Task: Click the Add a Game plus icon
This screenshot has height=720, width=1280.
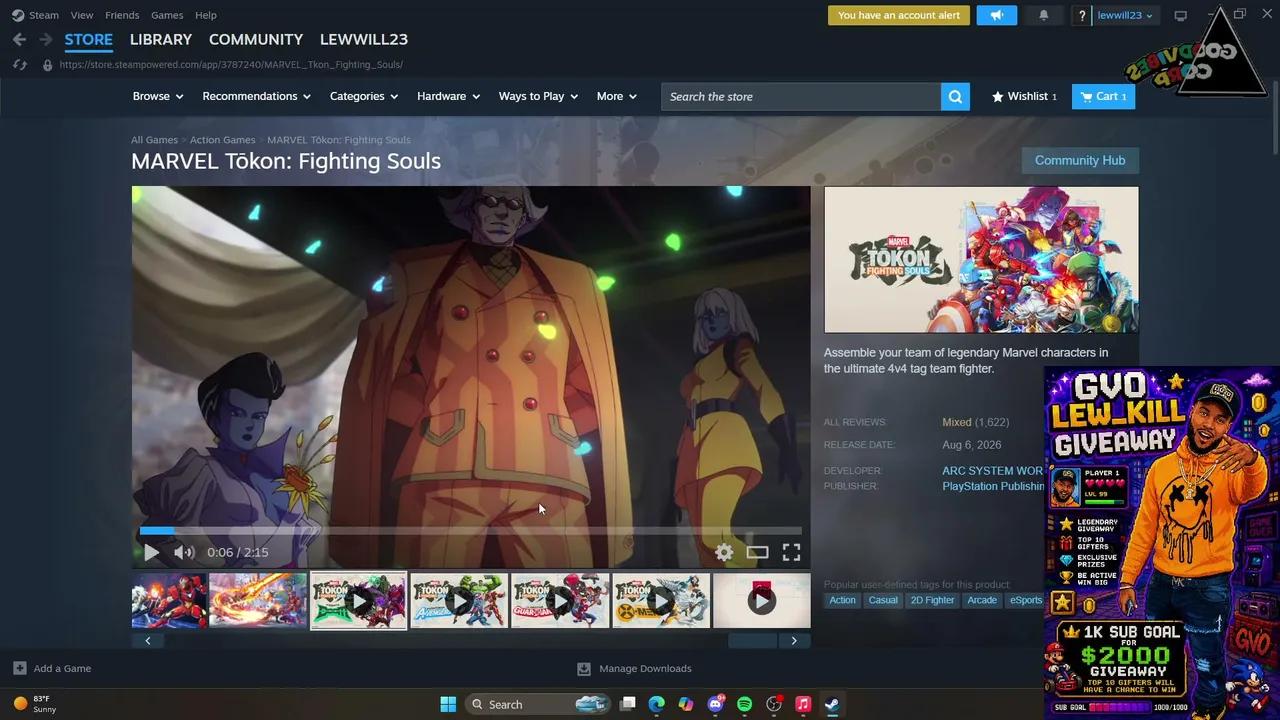Action: pyautogui.click(x=20, y=668)
